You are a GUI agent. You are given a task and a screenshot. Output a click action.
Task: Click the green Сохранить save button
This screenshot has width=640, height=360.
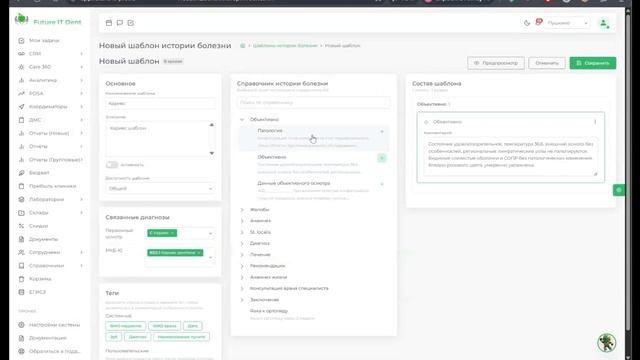point(593,63)
